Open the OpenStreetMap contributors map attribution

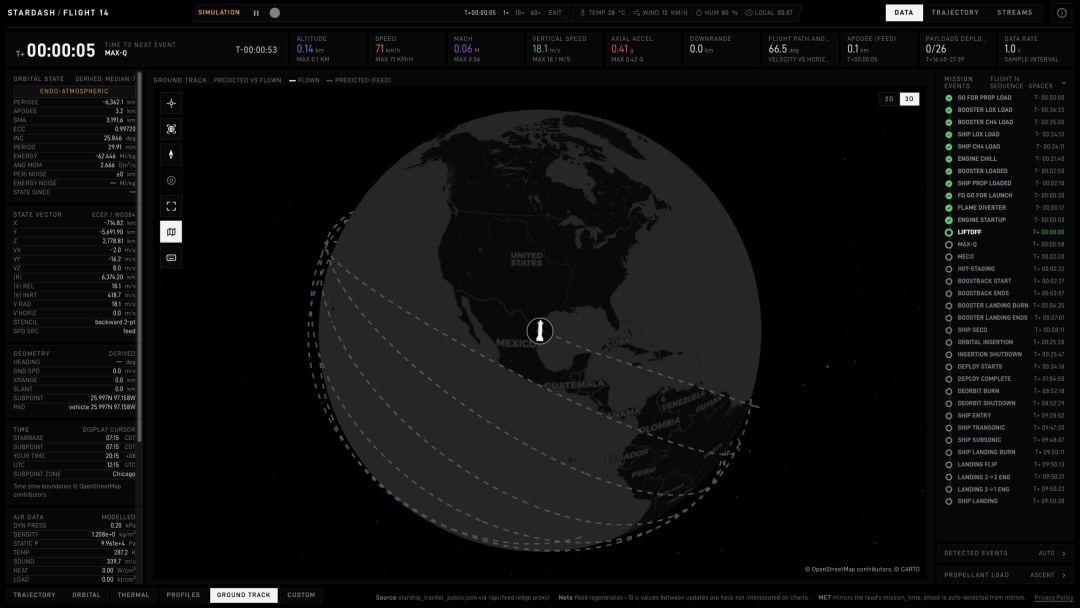851,569
